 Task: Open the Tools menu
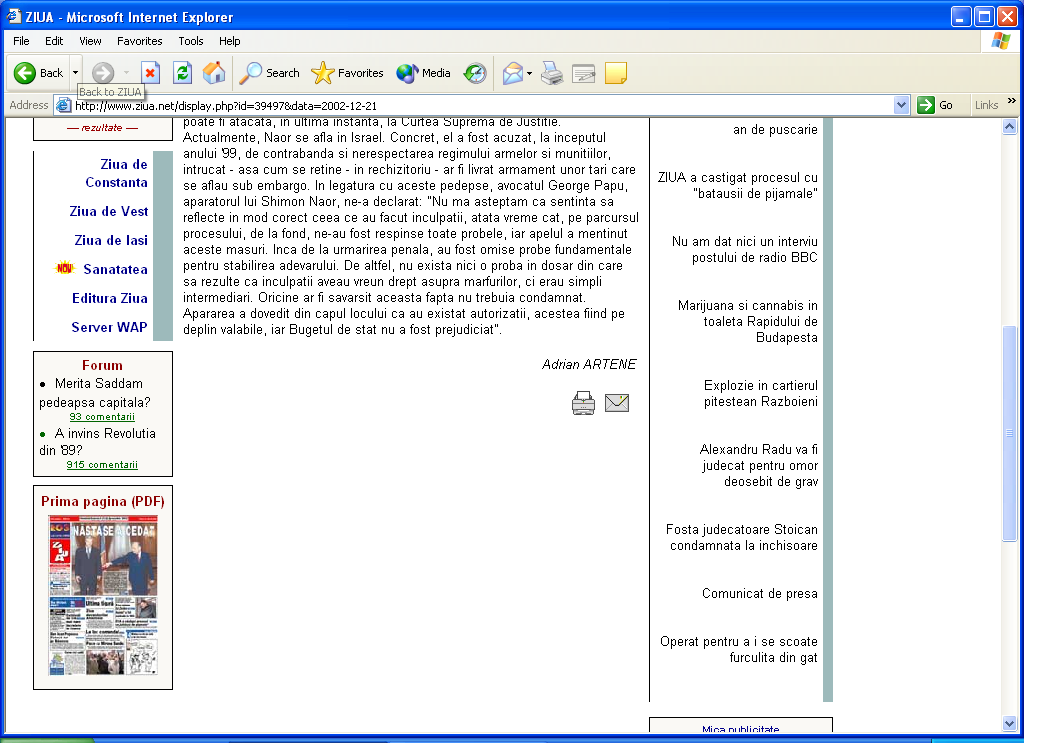190,41
